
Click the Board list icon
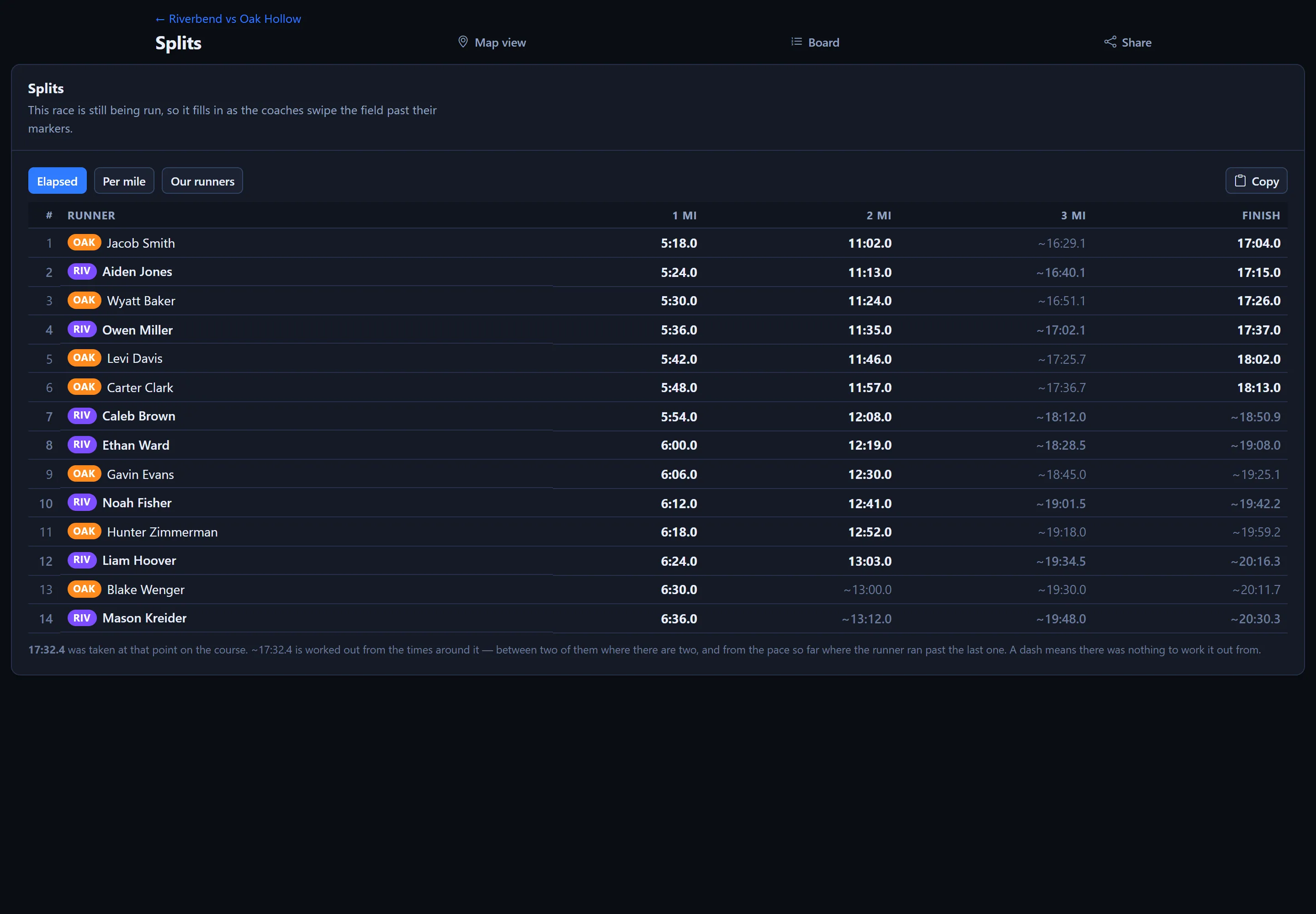796,42
